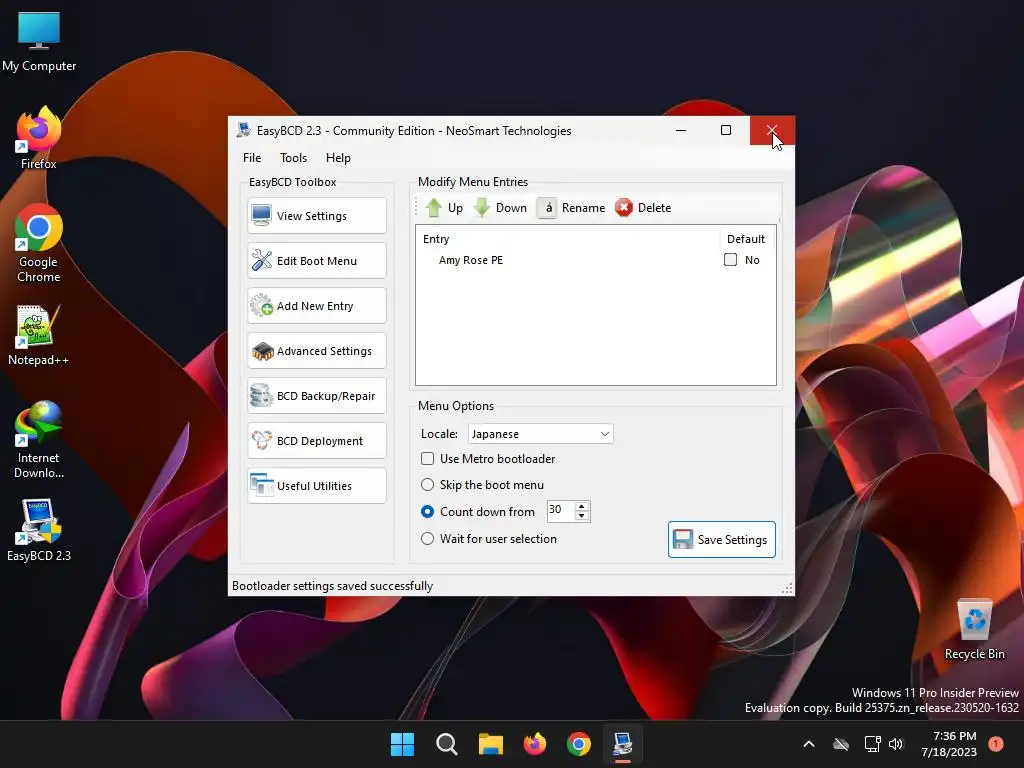Click the countdown seconds field showing 30
Viewport: 1024px width, 768px height.
coord(560,510)
